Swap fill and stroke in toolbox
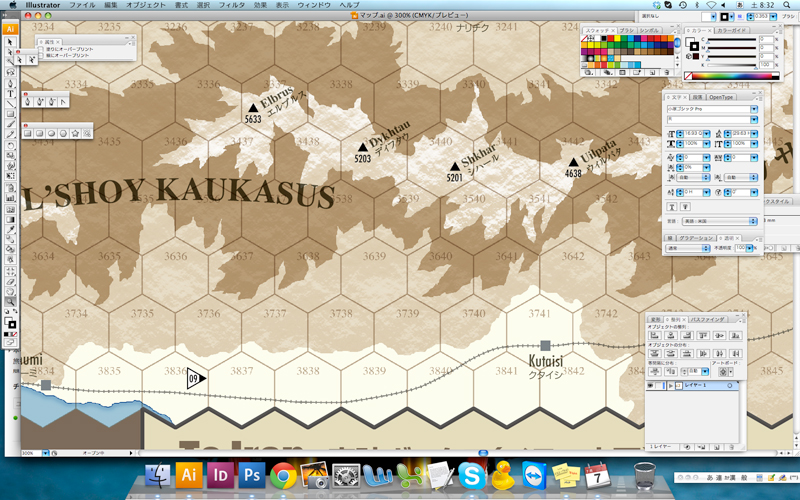Image resolution: width=800 pixels, height=500 pixels. click(x=15, y=311)
